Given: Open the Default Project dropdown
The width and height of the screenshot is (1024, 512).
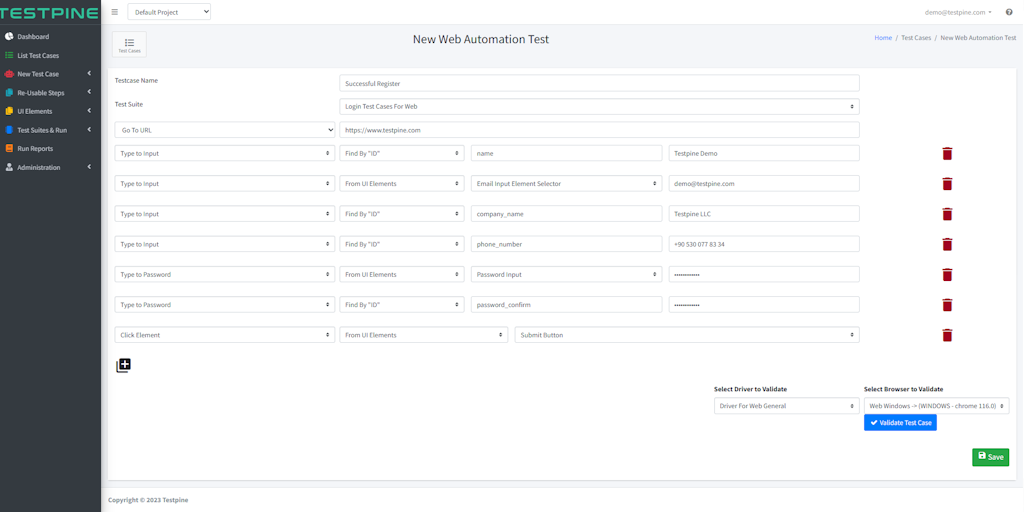Looking at the screenshot, I should pyautogui.click(x=169, y=12).
